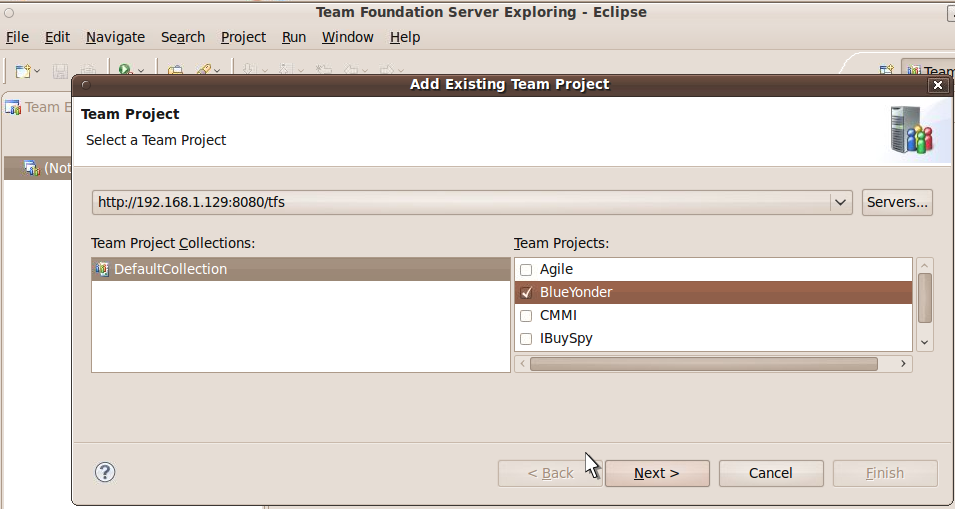
Task: Click the projects list horizontal scrollbar thumb
Action: (704, 364)
